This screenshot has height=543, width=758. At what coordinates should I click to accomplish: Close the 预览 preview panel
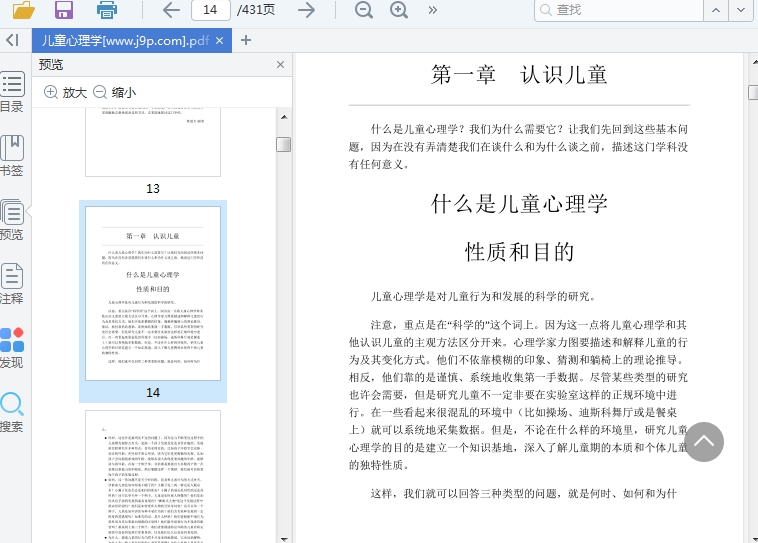coord(281,65)
